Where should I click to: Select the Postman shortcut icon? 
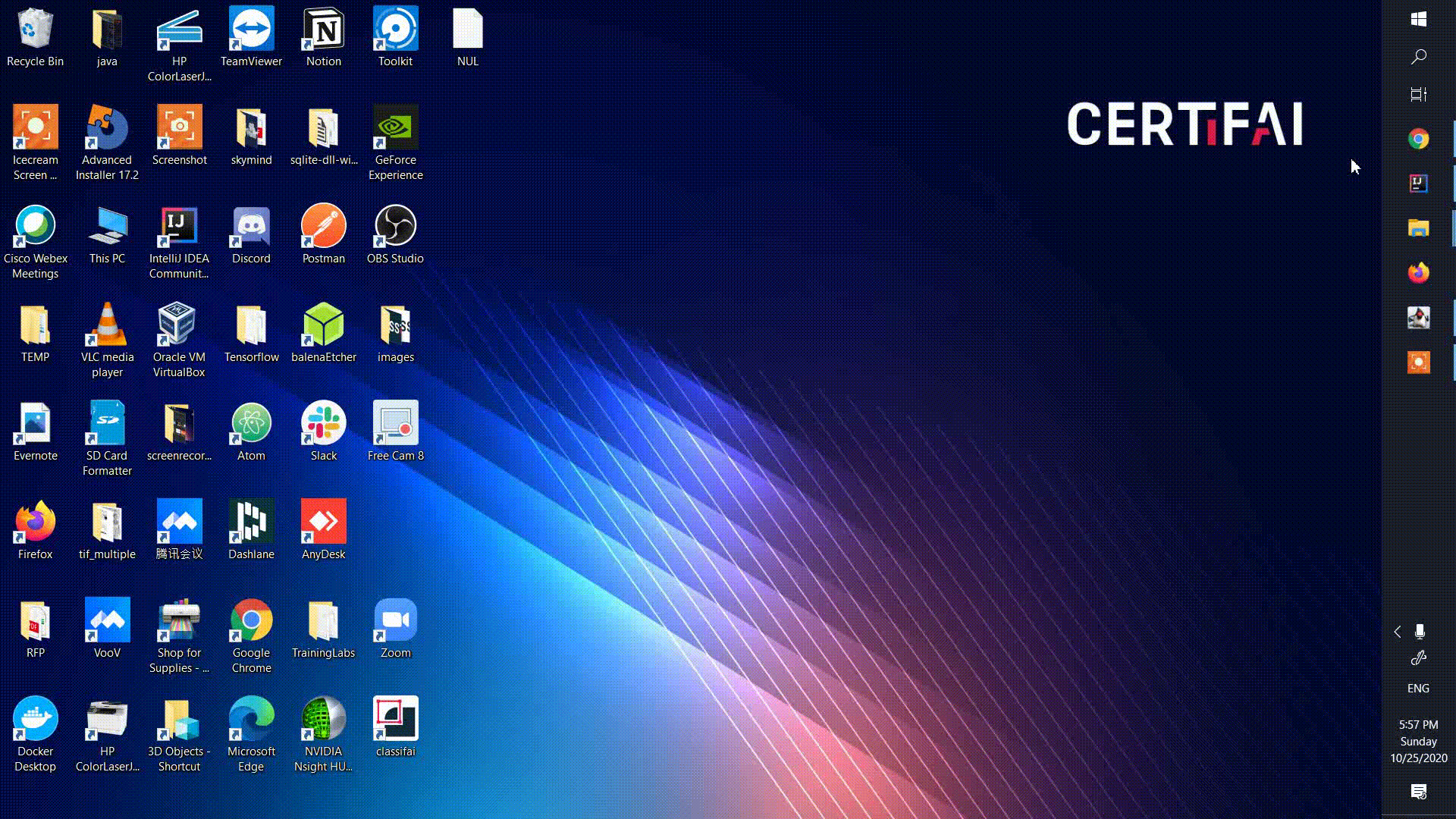click(x=324, y=227)
